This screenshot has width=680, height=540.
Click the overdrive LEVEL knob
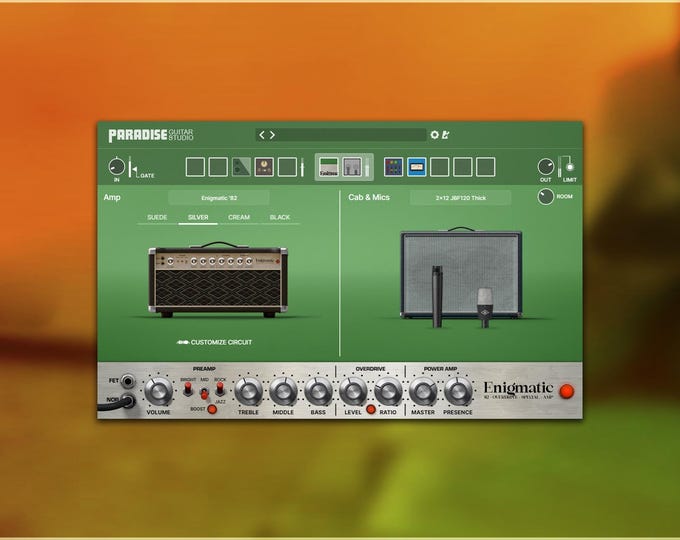[x=353, y=391]
